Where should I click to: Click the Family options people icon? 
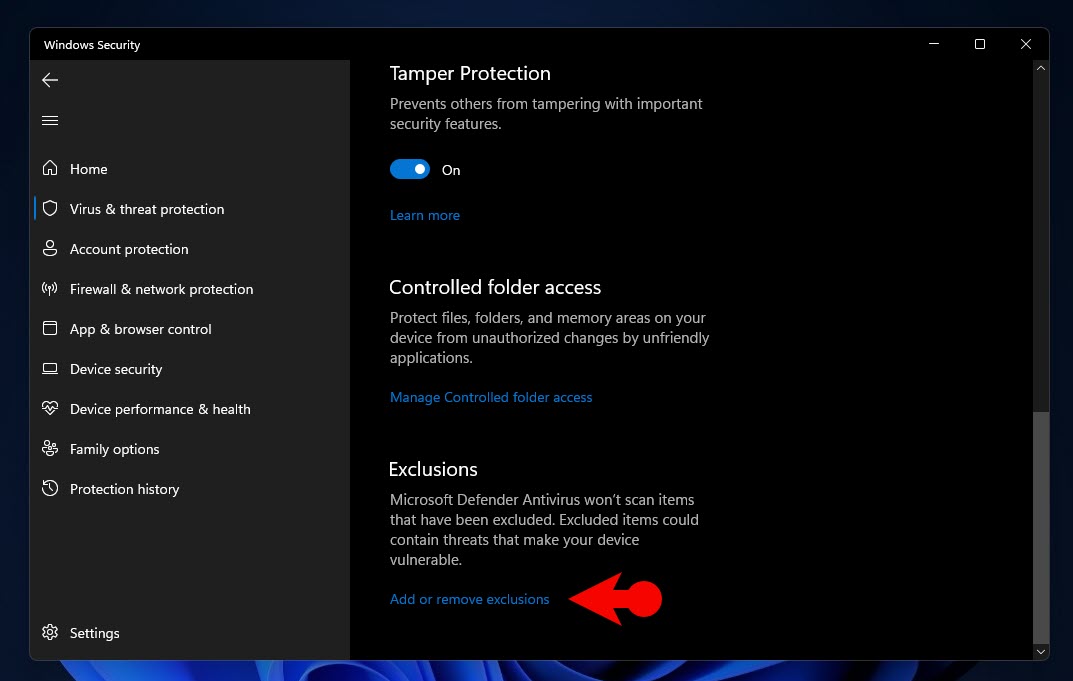point(50,448)
